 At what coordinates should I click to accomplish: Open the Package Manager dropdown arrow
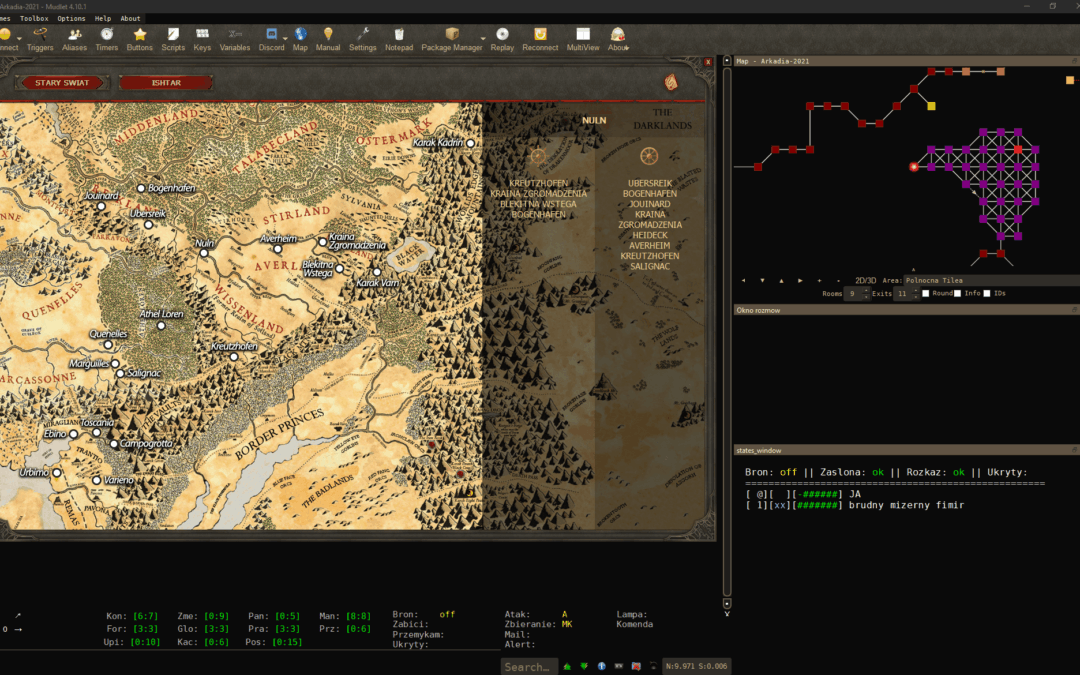point(483,39)
